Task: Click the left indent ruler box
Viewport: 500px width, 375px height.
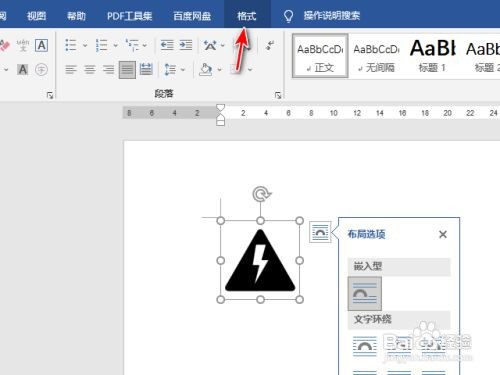Action: pos(220,122)
